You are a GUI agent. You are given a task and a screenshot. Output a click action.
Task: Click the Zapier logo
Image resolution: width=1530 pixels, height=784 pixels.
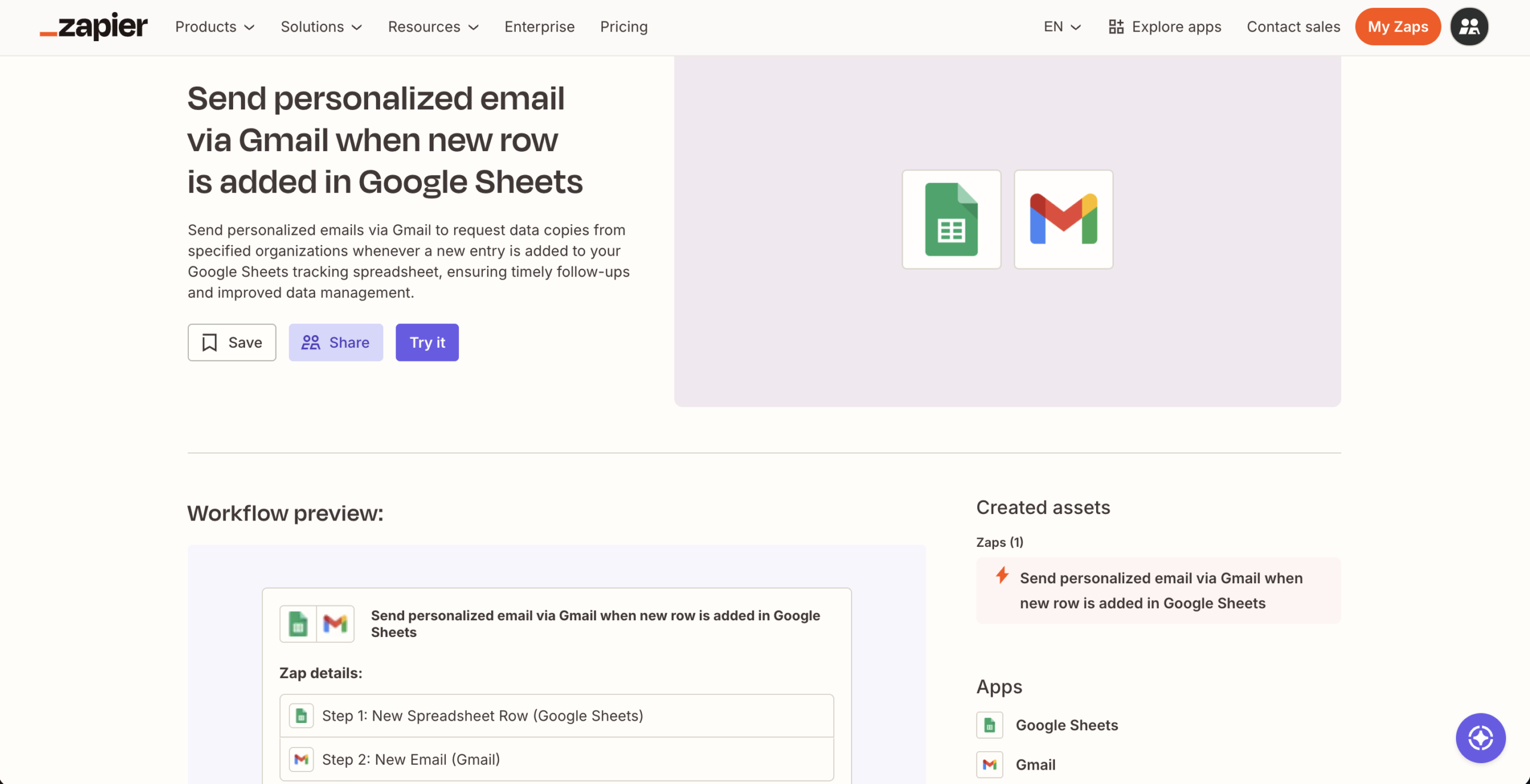coord(93,27)
